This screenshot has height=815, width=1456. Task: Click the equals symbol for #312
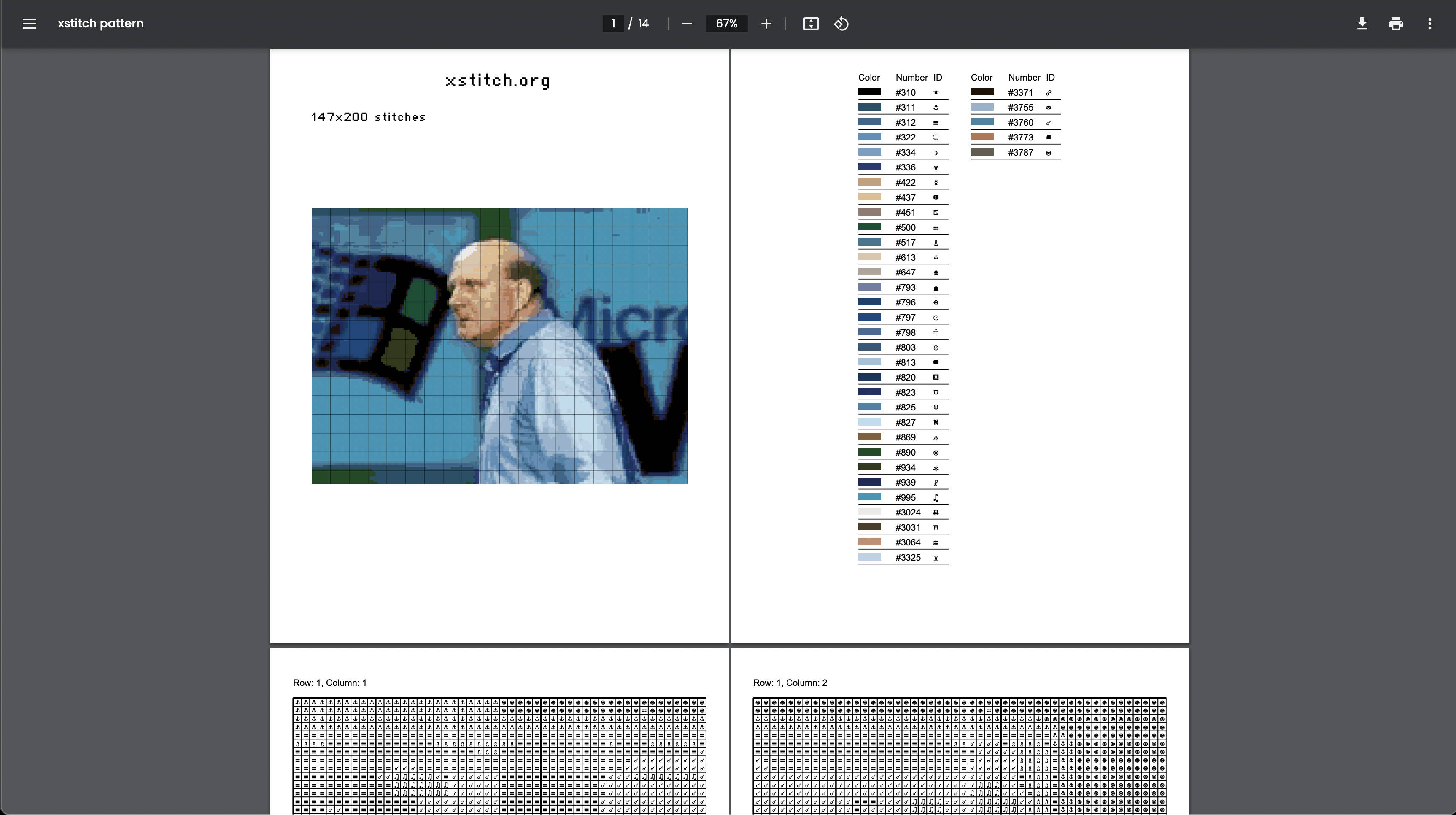click(x=936, y=123)
